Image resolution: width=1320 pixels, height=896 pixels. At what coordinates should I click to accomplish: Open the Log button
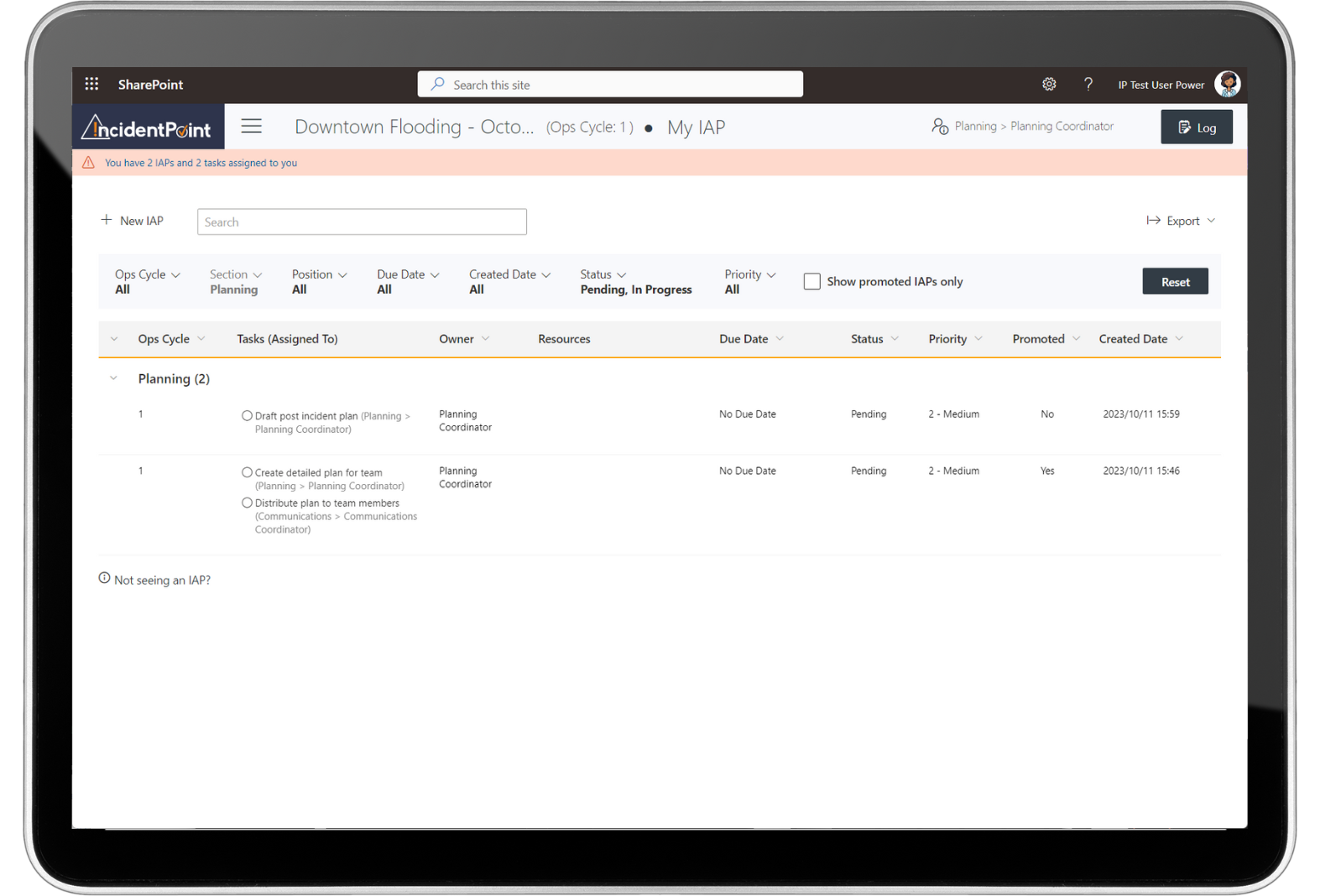click(1196, 128)
